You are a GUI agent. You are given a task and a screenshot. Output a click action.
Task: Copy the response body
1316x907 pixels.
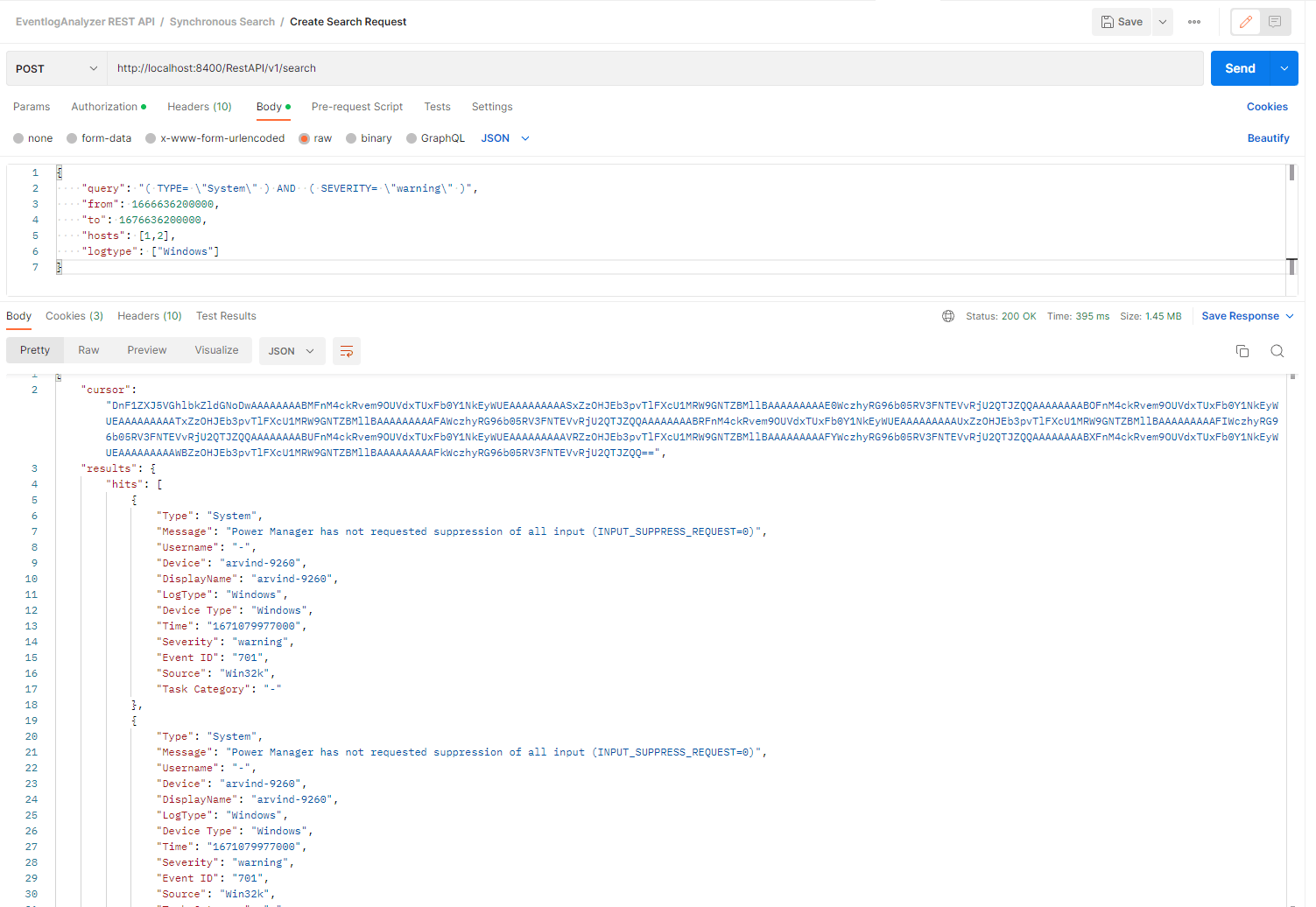[1242, 350]
